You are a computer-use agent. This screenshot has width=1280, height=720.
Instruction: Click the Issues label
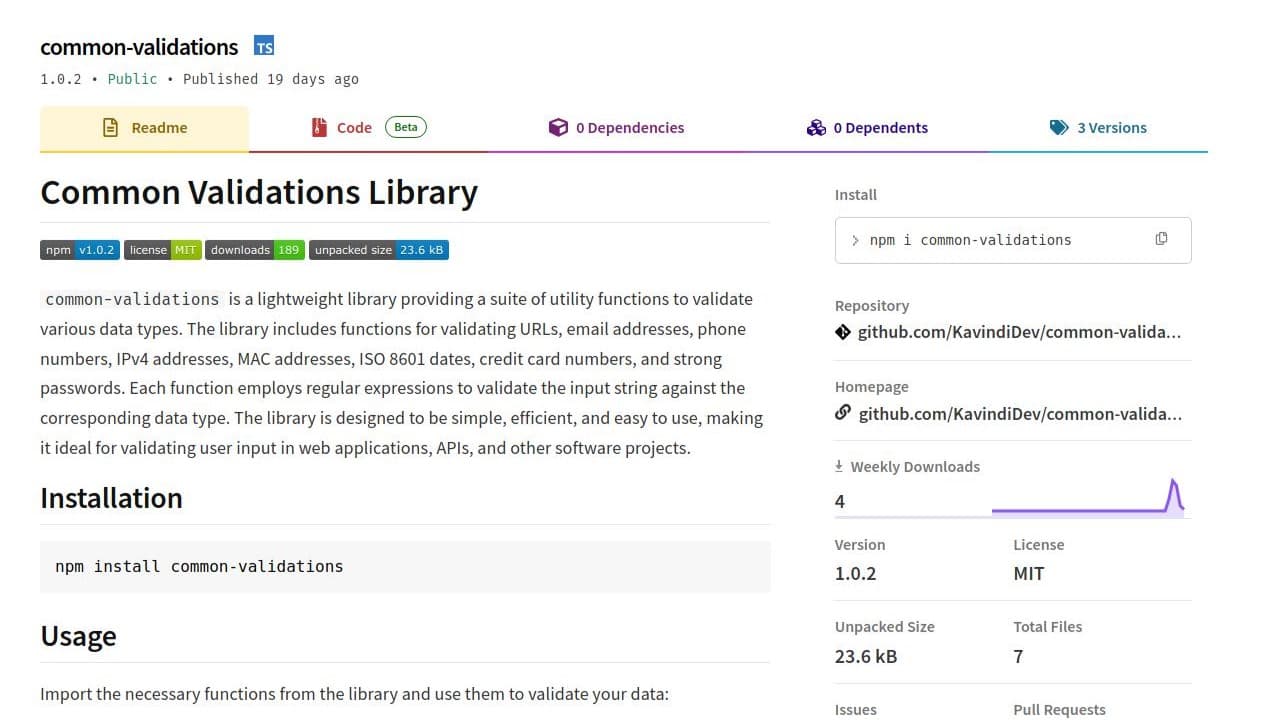coord(856,710)
